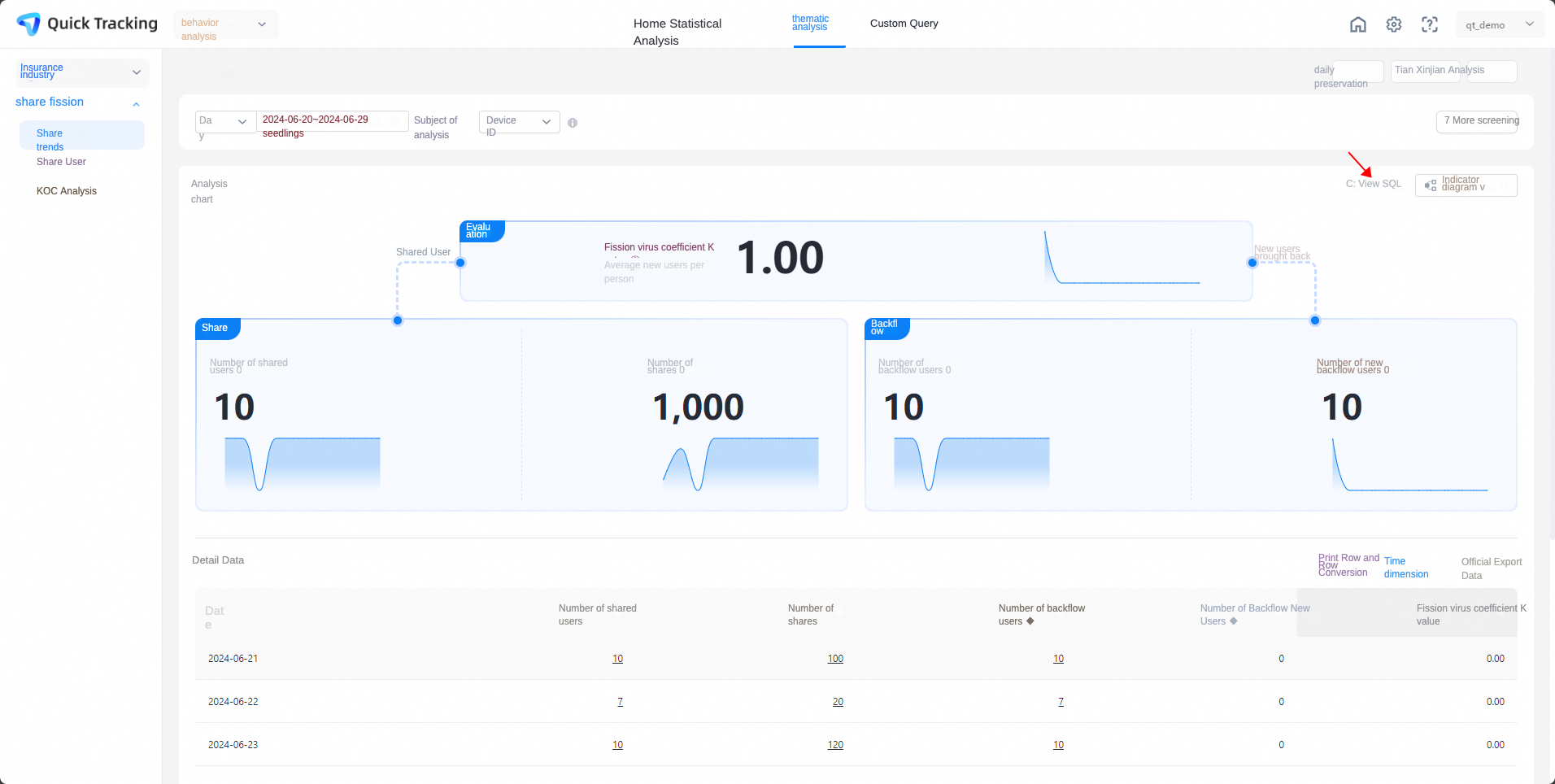Select KOC Analysis in sidebar

(x=67, y=191)
